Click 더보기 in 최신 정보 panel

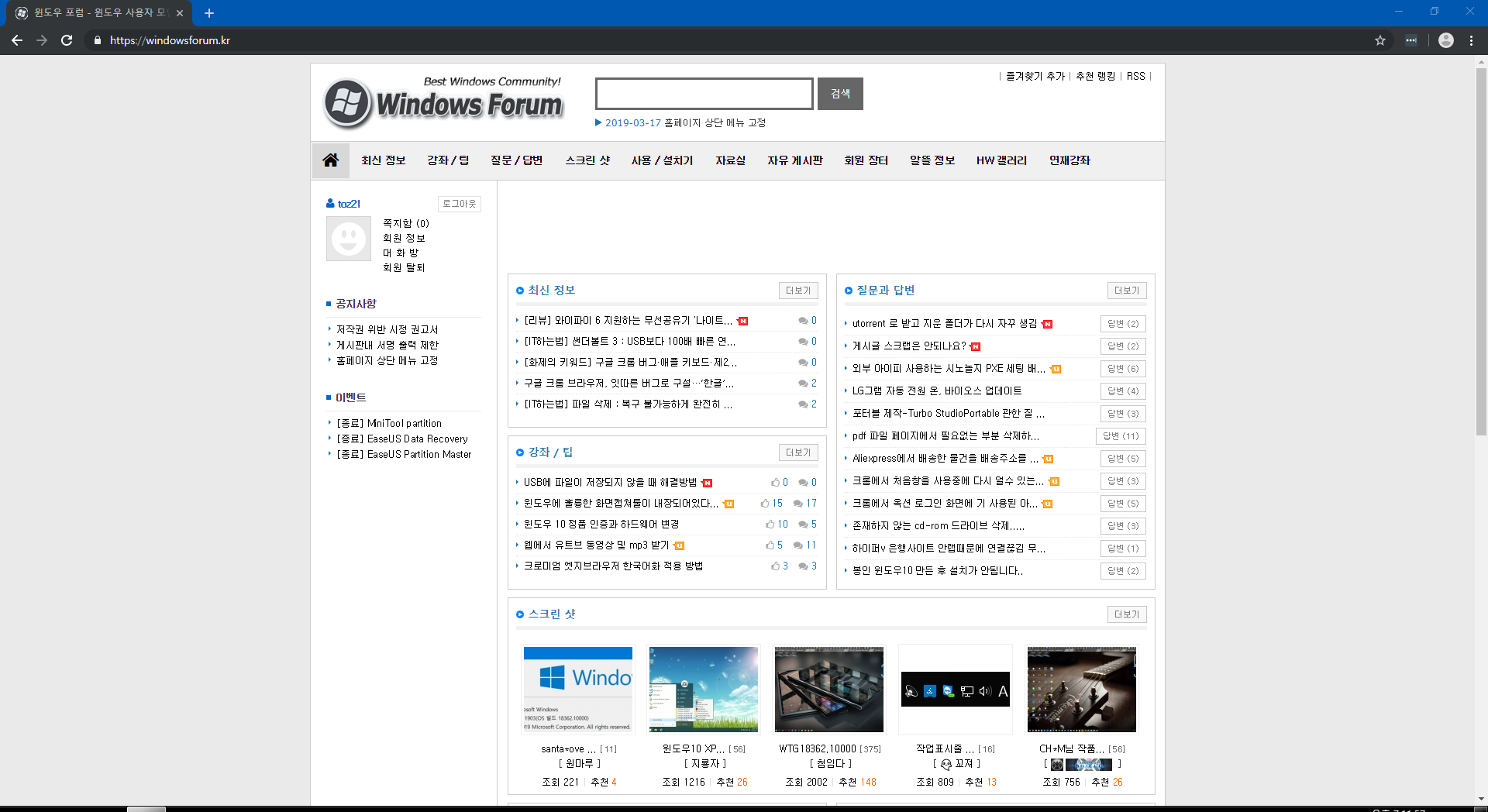[x=798, y=291]
